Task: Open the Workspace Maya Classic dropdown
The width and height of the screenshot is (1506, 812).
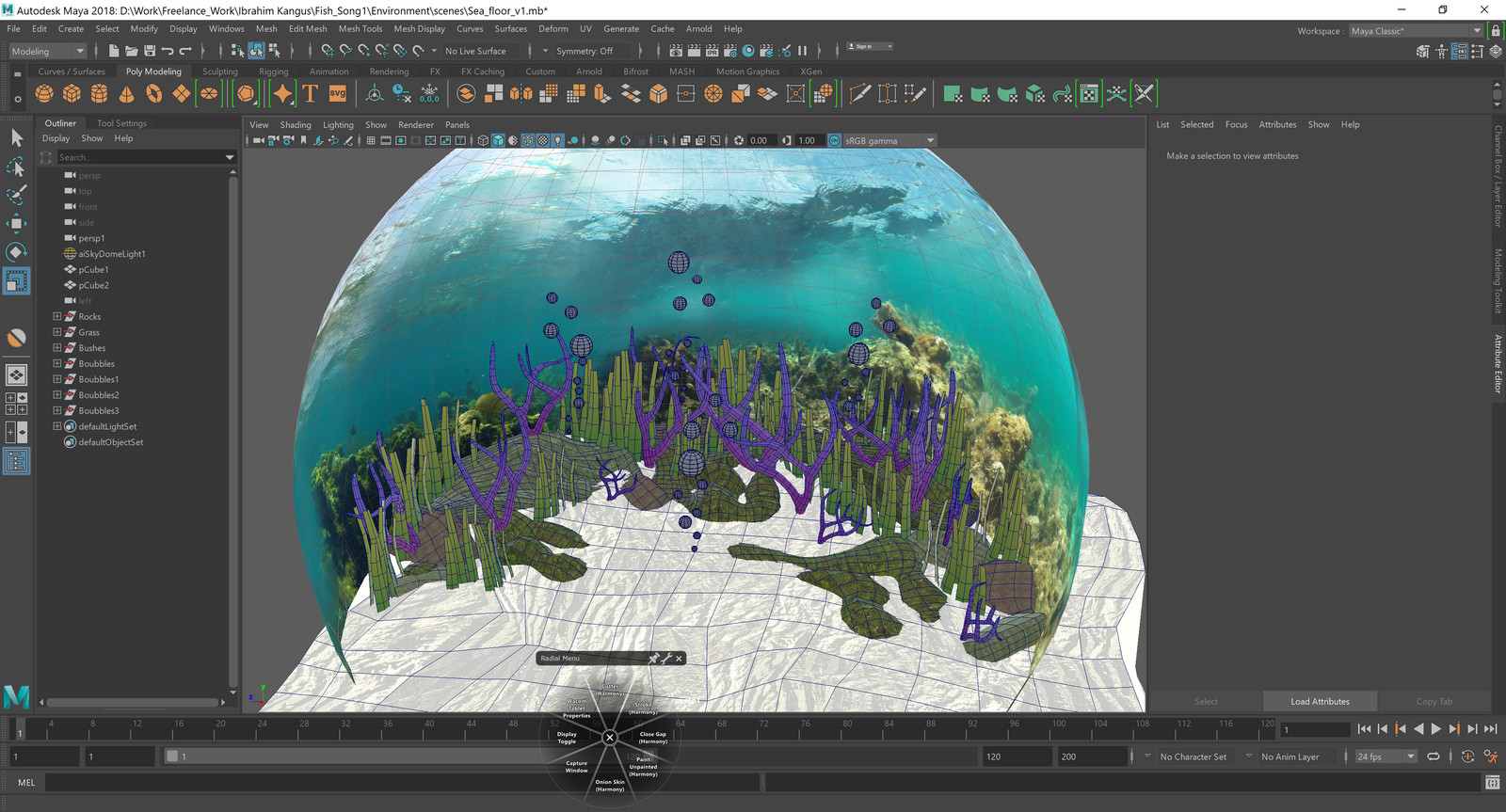Action: [x=1417, y=31]
